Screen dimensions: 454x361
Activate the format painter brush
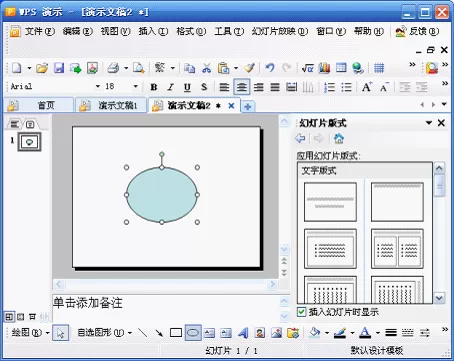pos(249,68)
